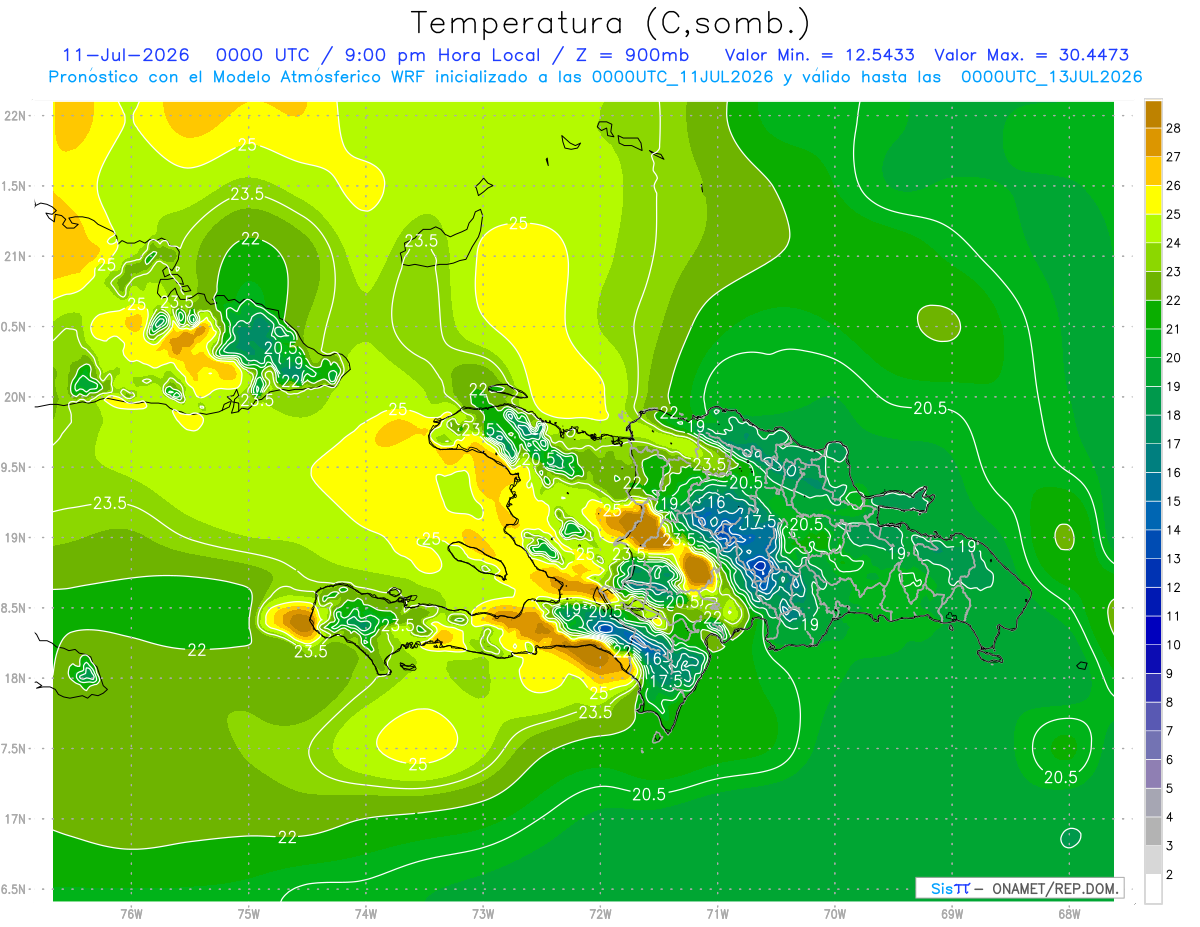Viewport: 1200px width, 927px height.
Task: Click the '2' label on the color scale
Action: click(x=1170, y=875)
